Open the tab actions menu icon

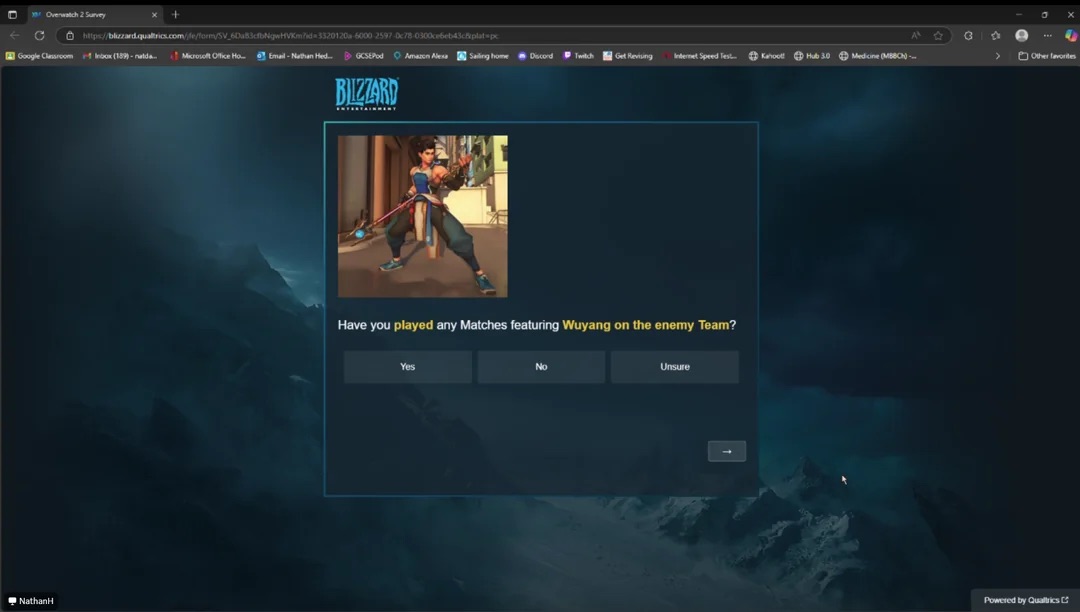(12, 14)
